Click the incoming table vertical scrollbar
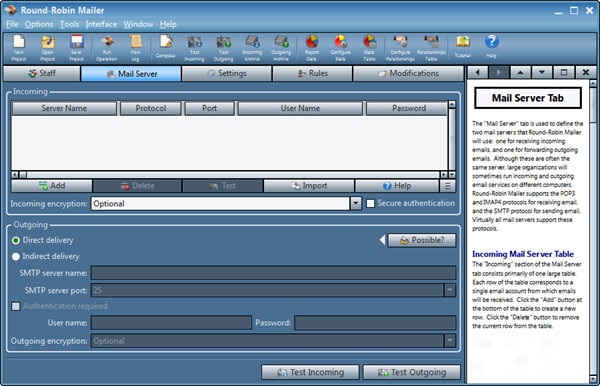This screenshot has width=600, height=386. click(452, 140)
